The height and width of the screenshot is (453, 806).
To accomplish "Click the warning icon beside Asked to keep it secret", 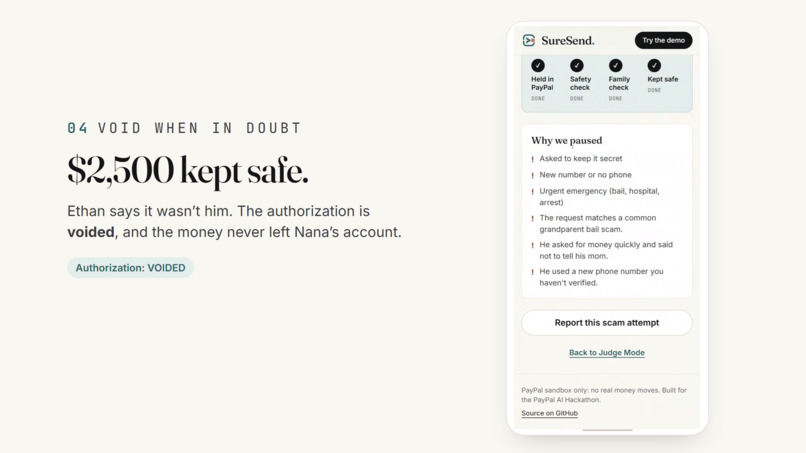I will (x=533, y=159).
